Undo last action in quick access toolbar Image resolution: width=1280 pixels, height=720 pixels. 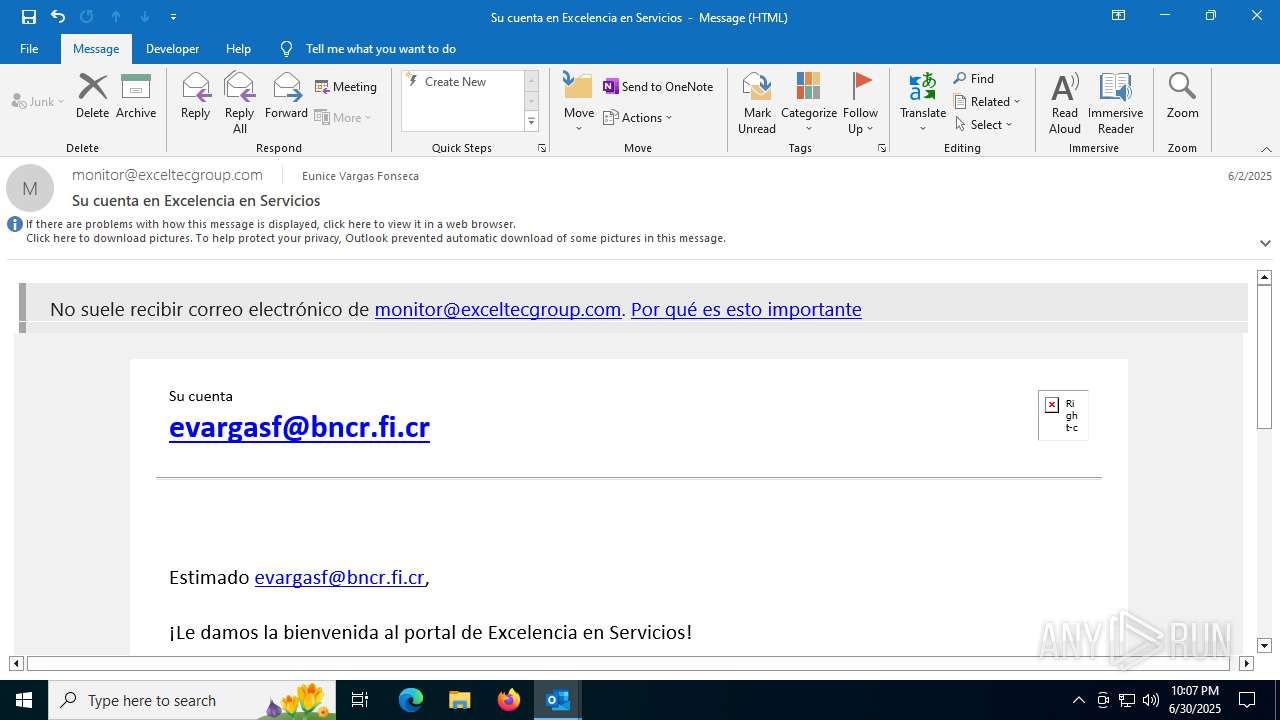click(x=57, y=17)
